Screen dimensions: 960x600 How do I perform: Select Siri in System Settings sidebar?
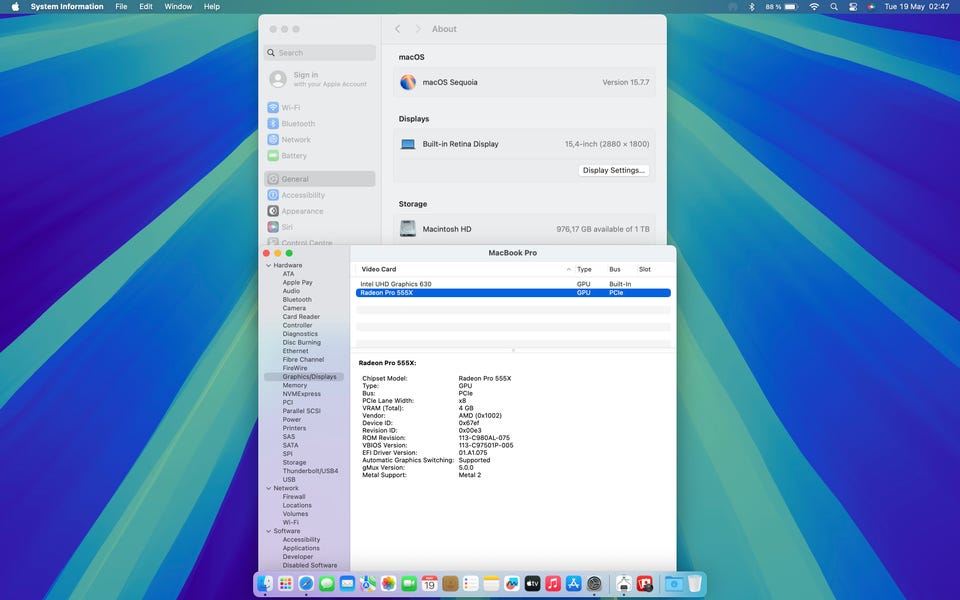[320, 227]
